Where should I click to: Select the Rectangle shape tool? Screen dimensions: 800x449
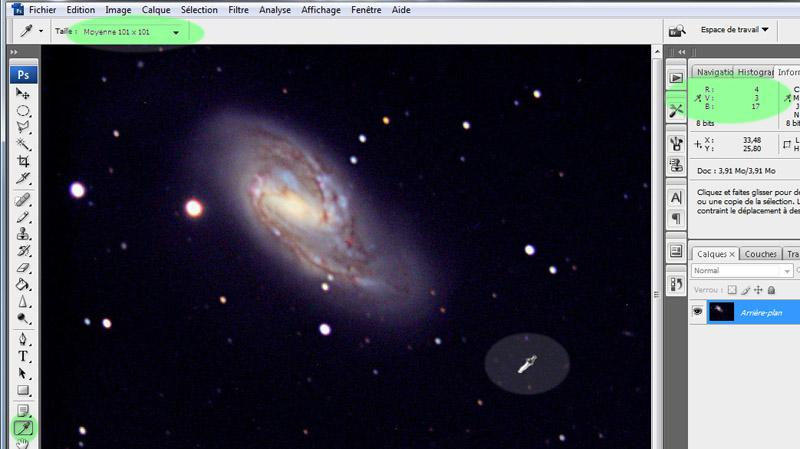coord(22,390)
